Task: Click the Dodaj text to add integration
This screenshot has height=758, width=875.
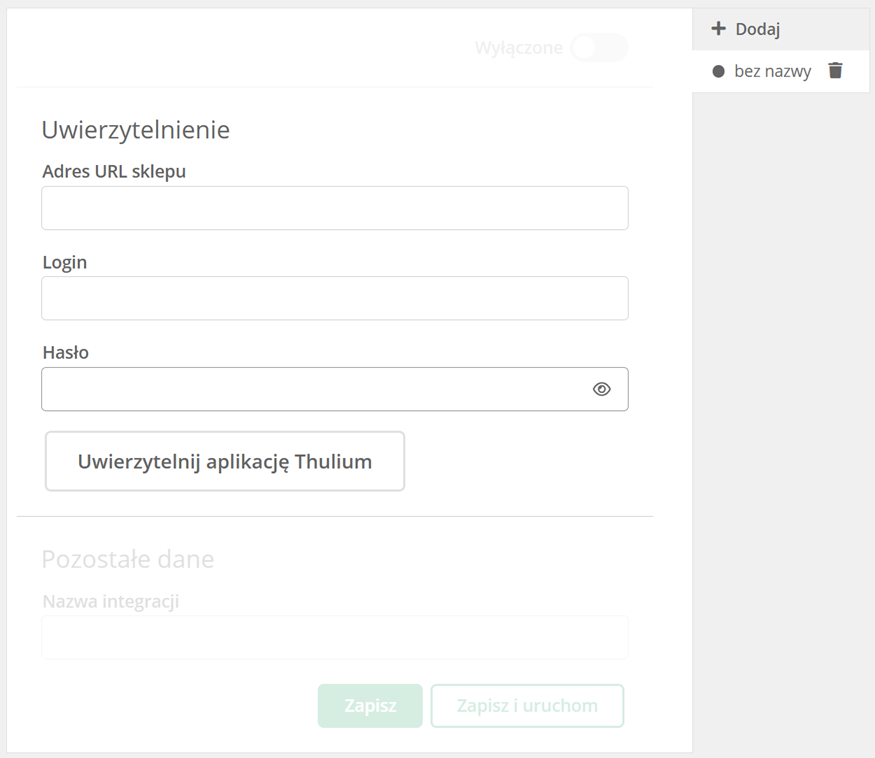Action: tap(757, 29)
